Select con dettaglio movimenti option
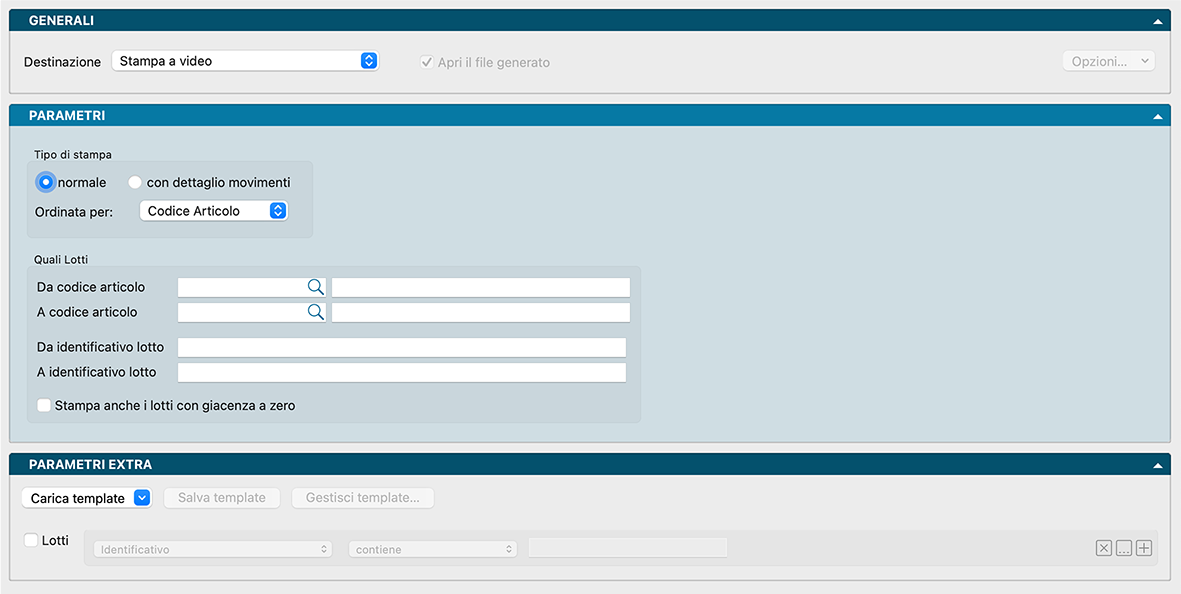This screenshot has width=1181, height=594. [x=135, y=182]
